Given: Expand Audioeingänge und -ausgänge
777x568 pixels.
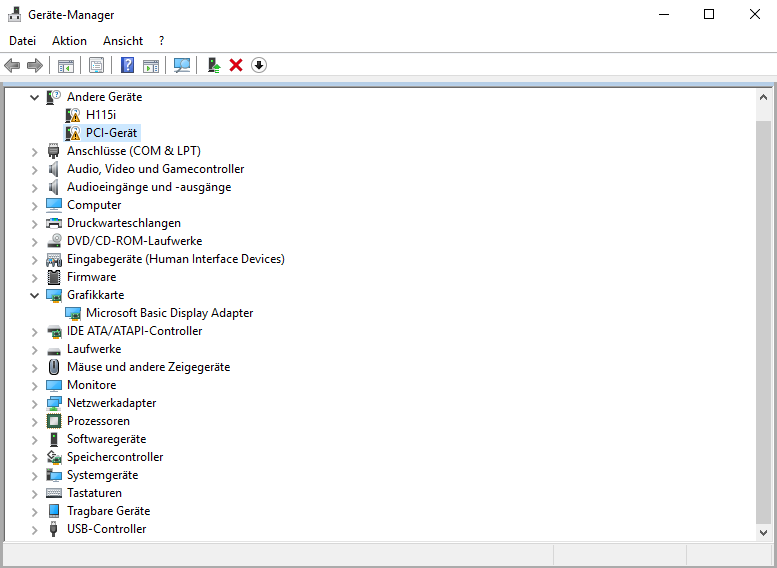Looking at the screenshot, I should tap(34, 188).
